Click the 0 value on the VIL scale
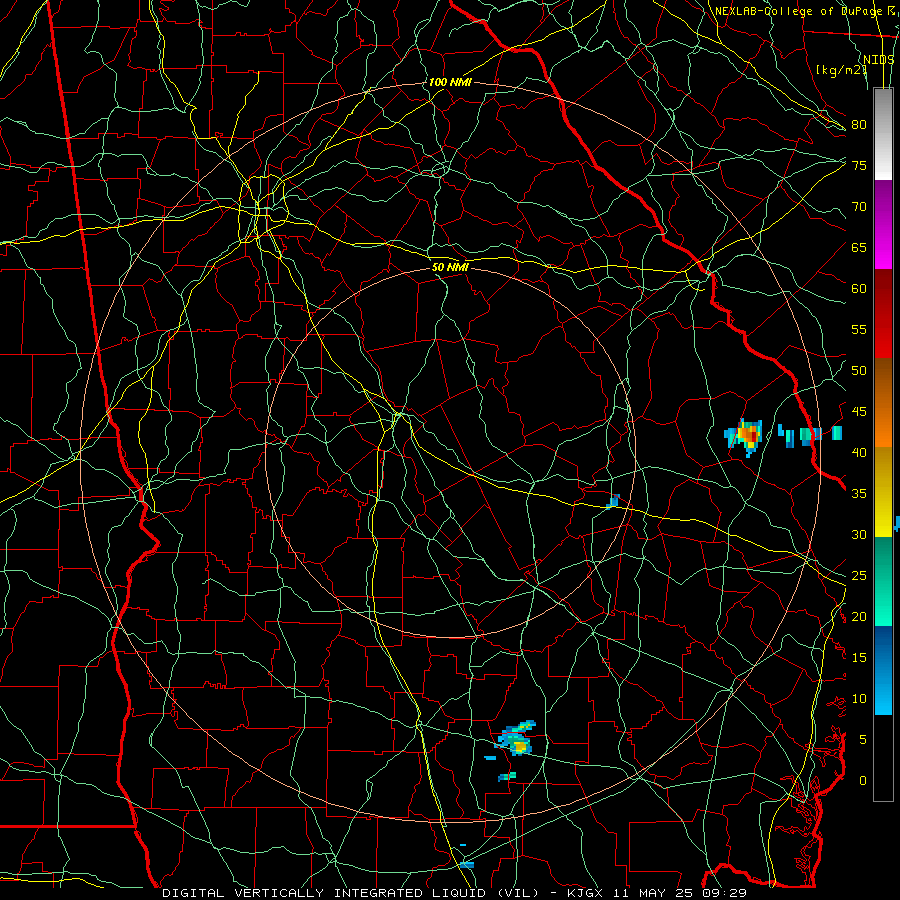Screen dimensions: 900x900 (863, 781)
